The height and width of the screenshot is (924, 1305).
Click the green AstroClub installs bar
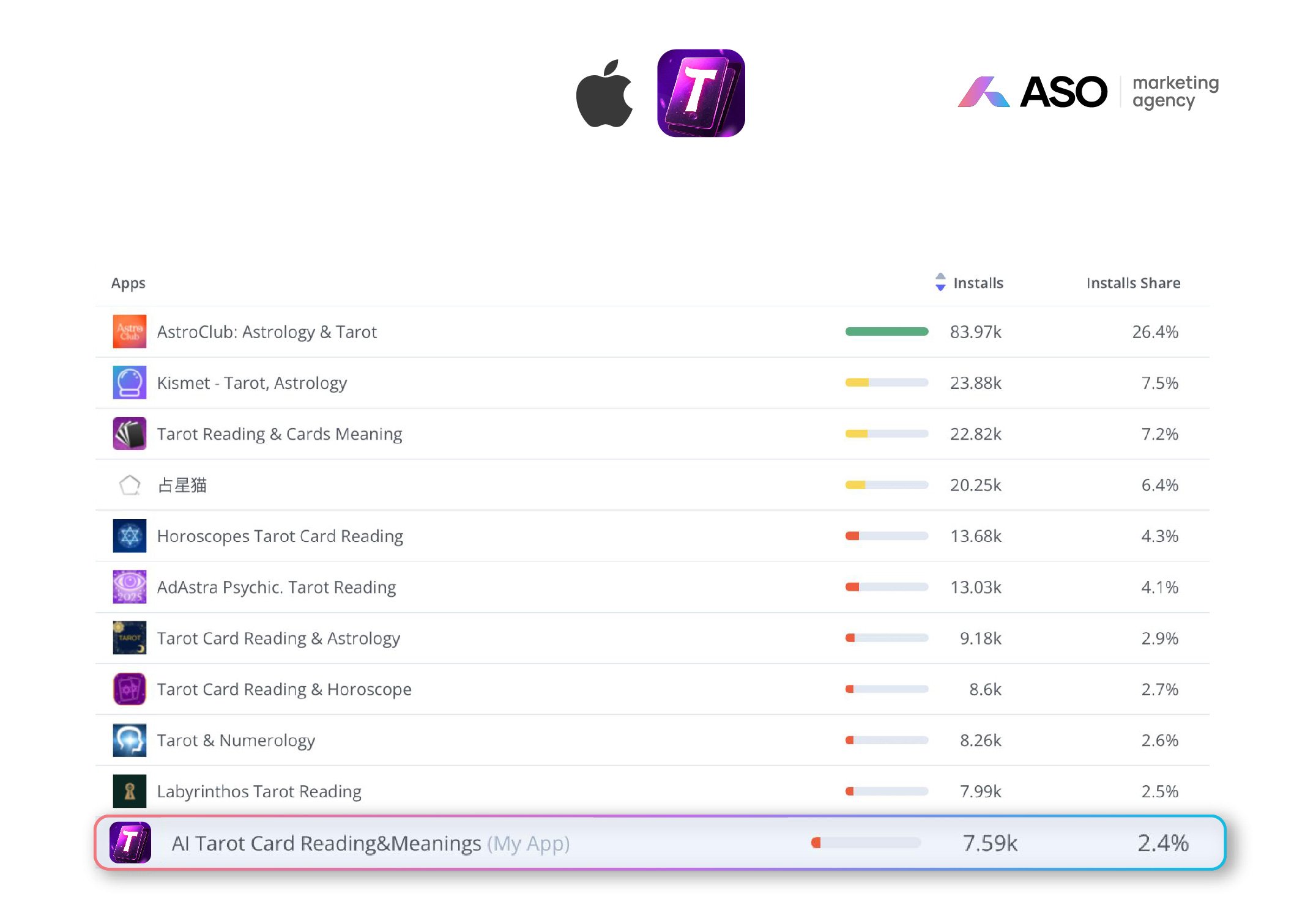887,331
